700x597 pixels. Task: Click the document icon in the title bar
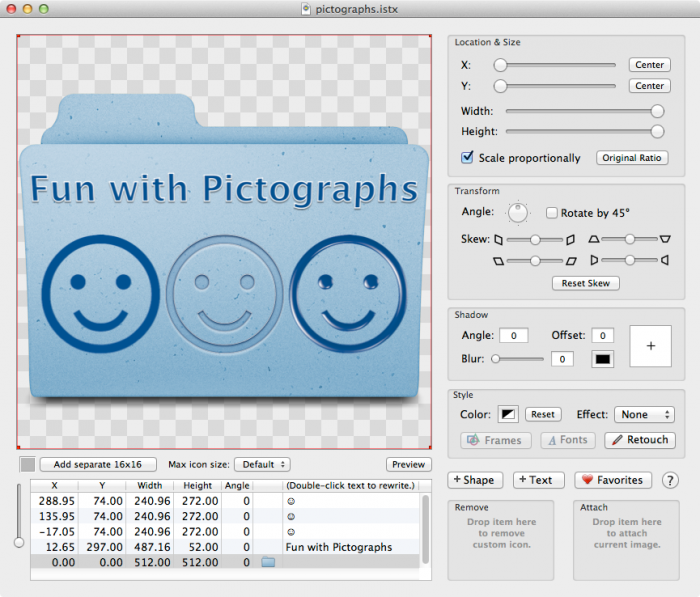pos(306,8)
